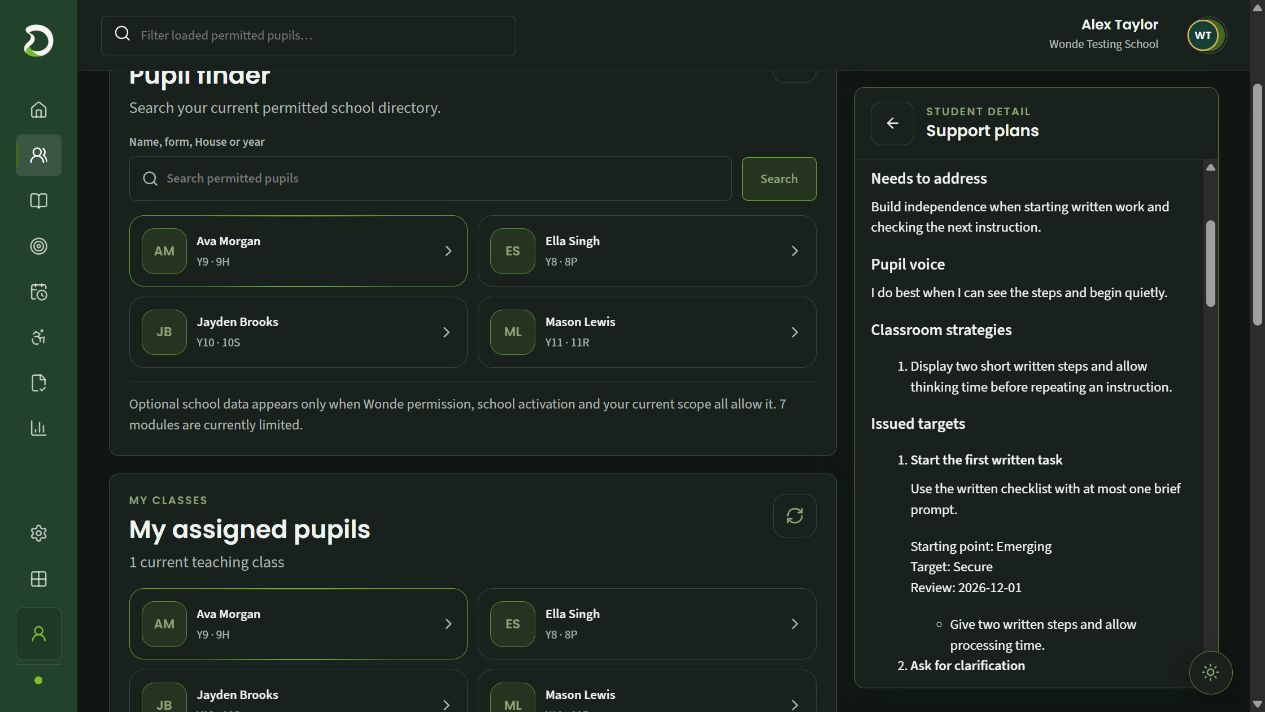This screenshot has width=1265, height=712.
Task: Open the target icon in sidebar
Action: coord(38,246)
